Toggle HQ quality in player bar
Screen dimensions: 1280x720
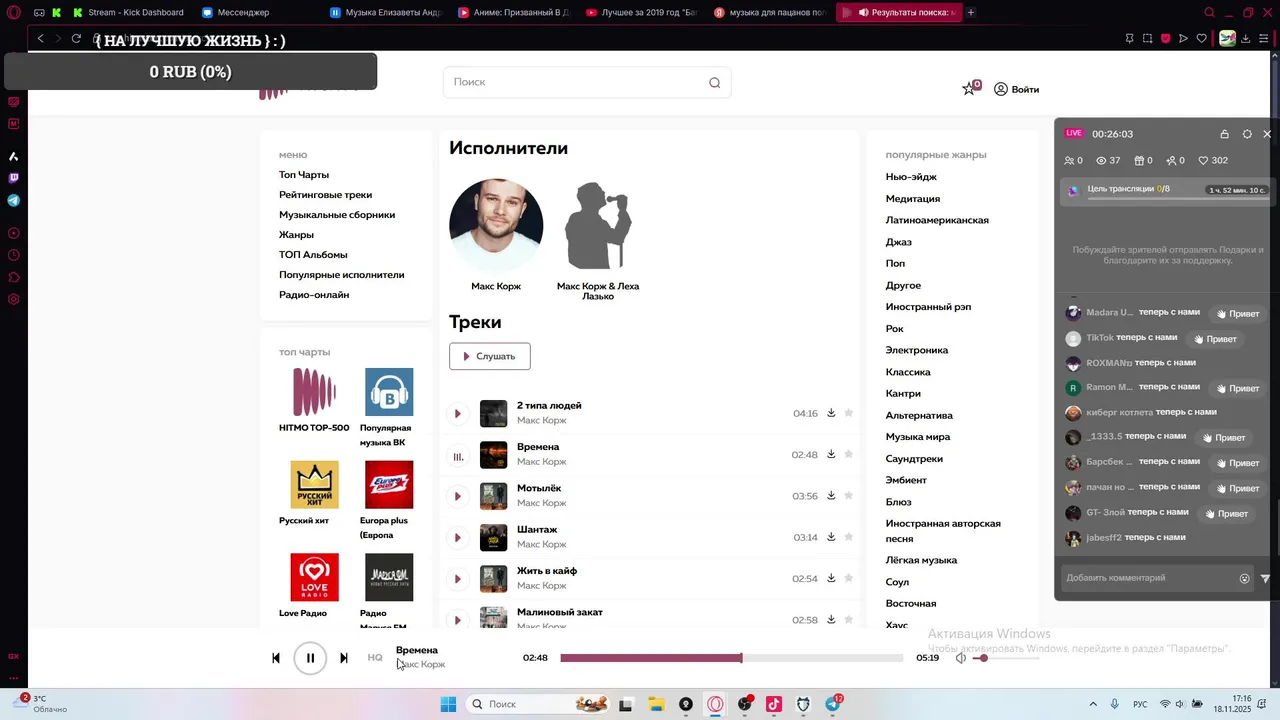pyautogui.click(x=375, y=658)
